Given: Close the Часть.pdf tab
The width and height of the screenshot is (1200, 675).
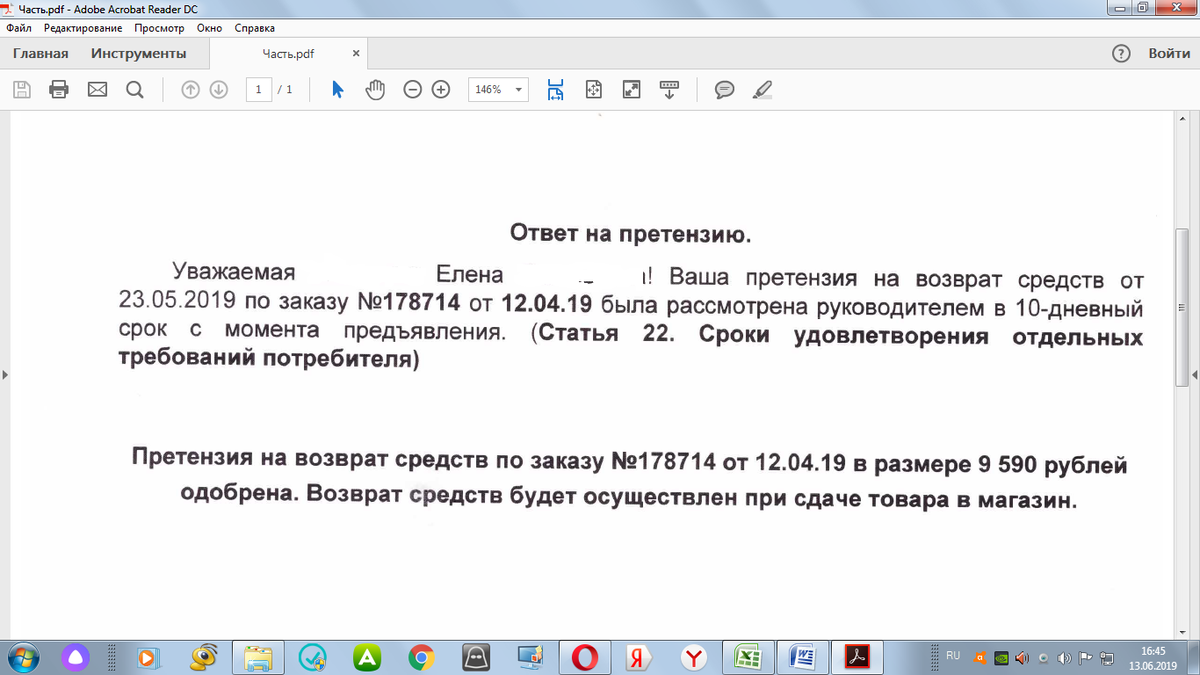Looking at the screenshot, I should [356, 54].
